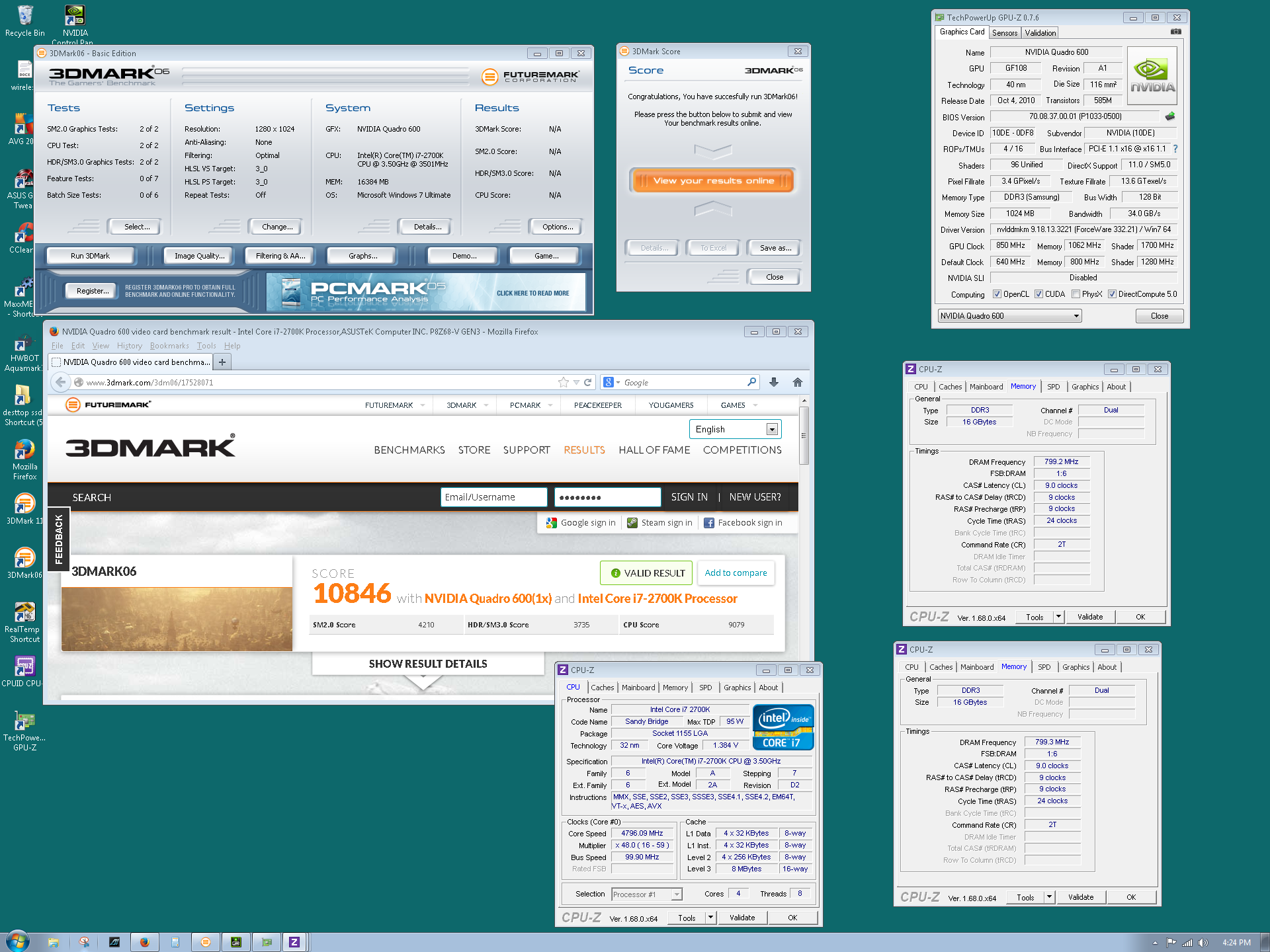Click the password field on 3dmark.com
The image size is (1270, 952).
pos(607,497)
